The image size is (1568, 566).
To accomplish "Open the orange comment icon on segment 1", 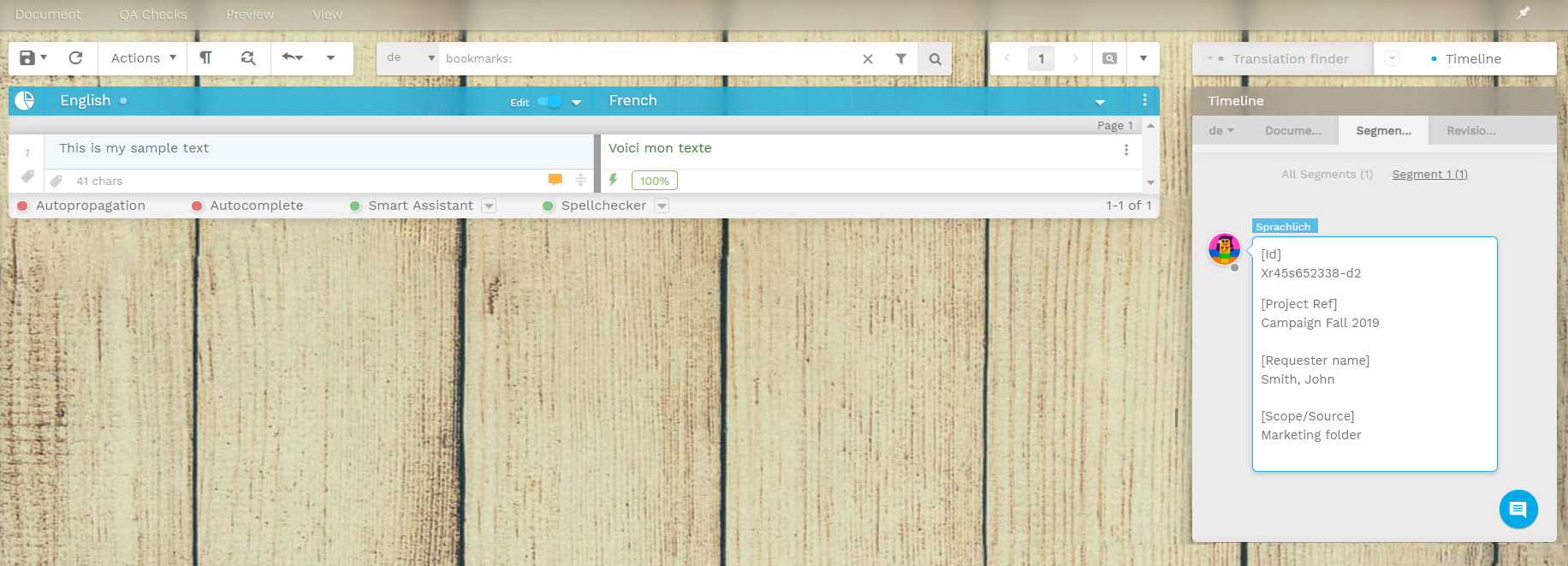I will (x=555, y=180).
